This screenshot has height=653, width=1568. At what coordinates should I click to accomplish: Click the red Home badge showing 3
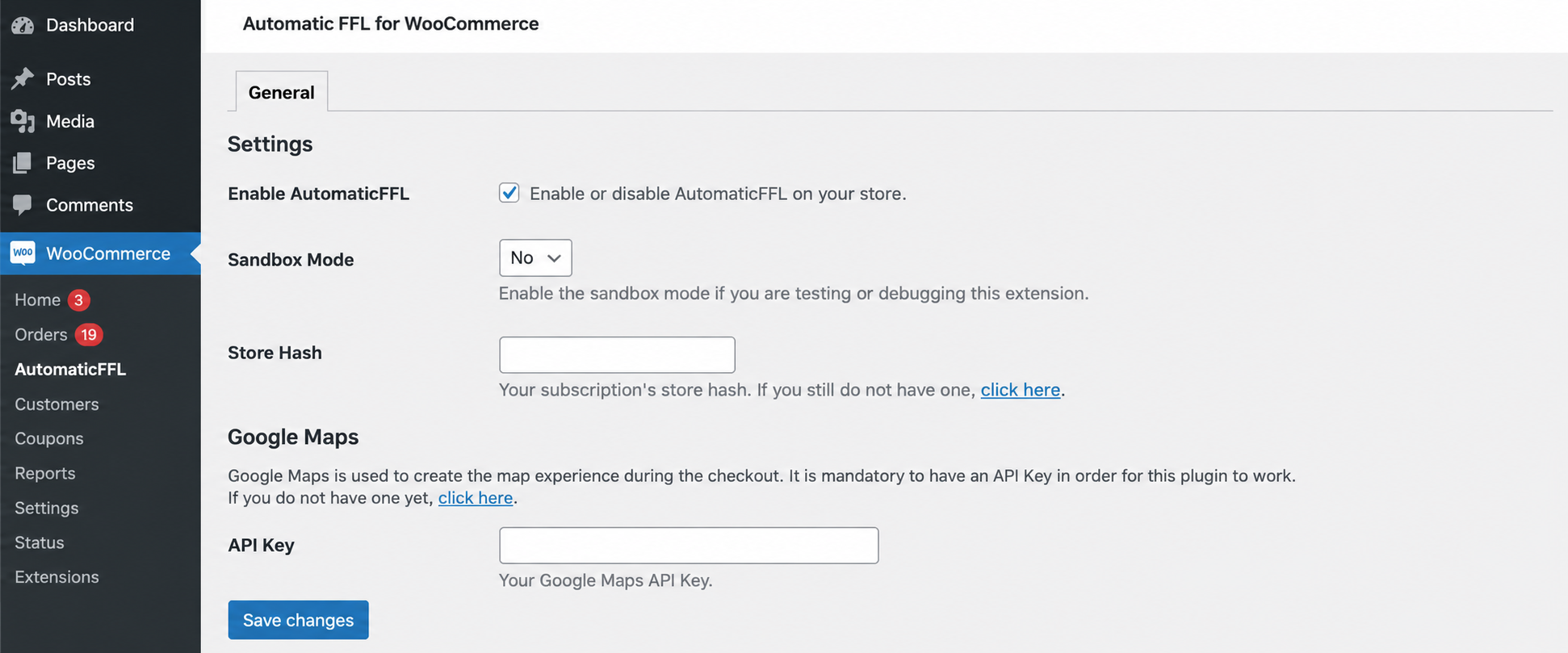pos(78,300)
